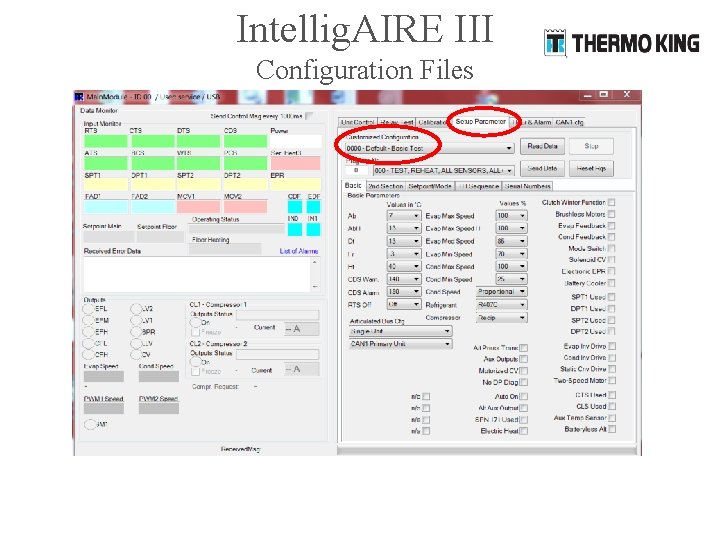Open the Compressor Recip dropdown
The image size is (720, 540).
[502, 318]
